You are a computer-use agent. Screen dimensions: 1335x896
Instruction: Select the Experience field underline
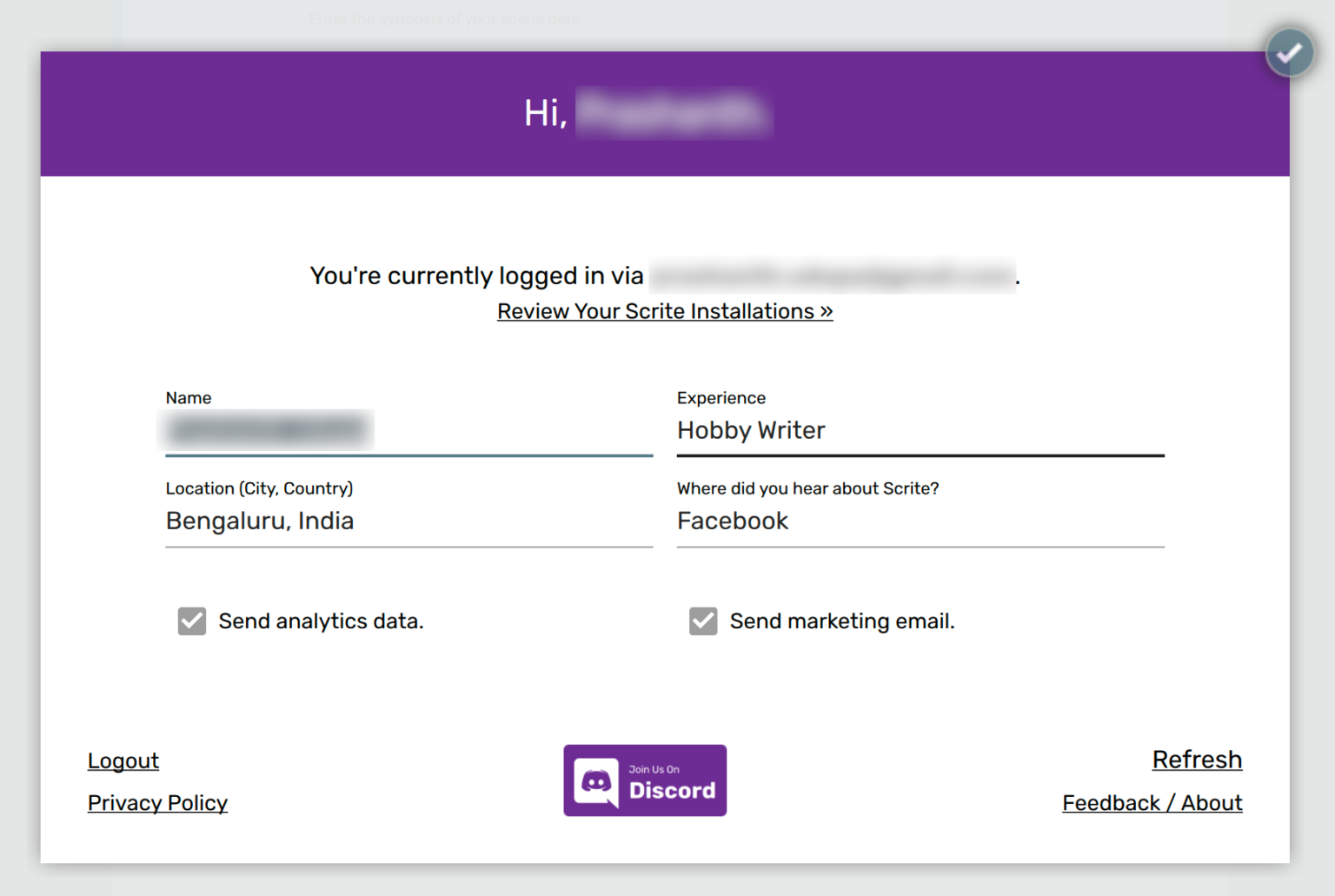(920, 455)
